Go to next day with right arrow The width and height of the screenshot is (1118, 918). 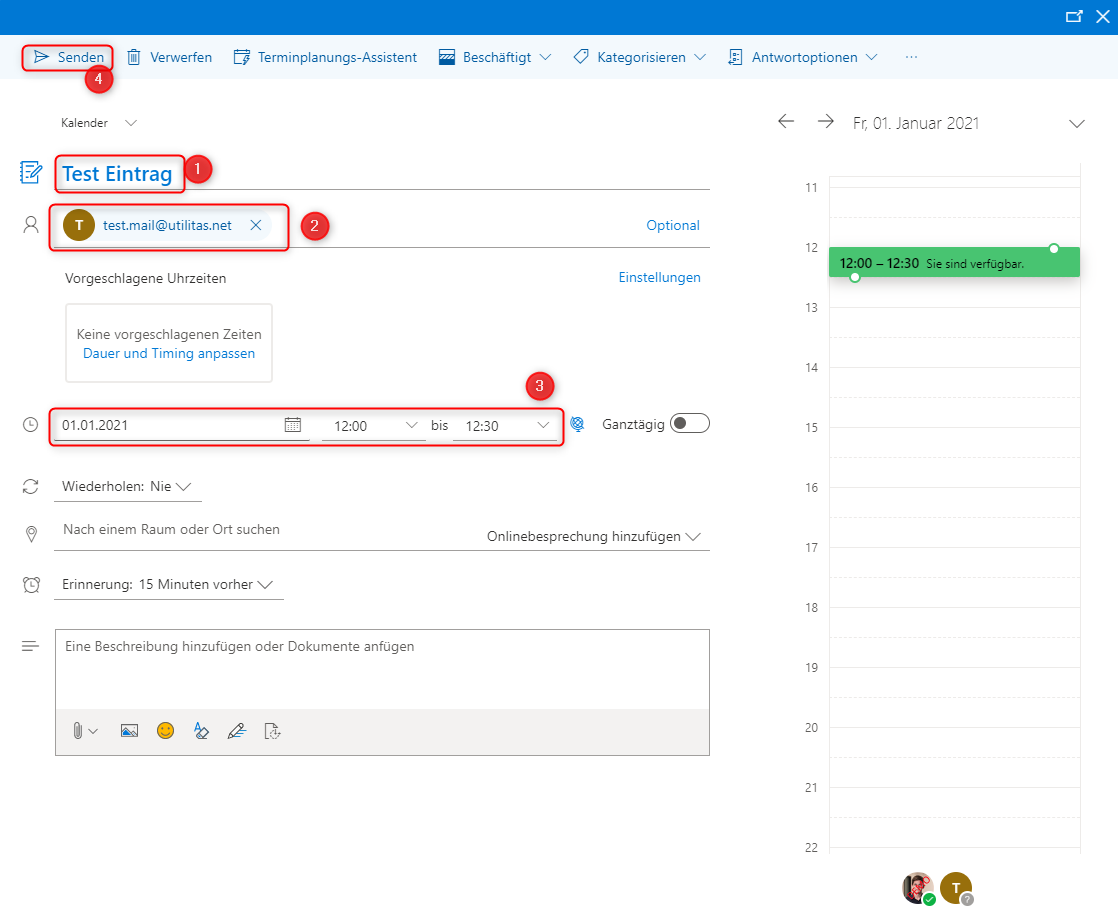click(x=825, y=121)
